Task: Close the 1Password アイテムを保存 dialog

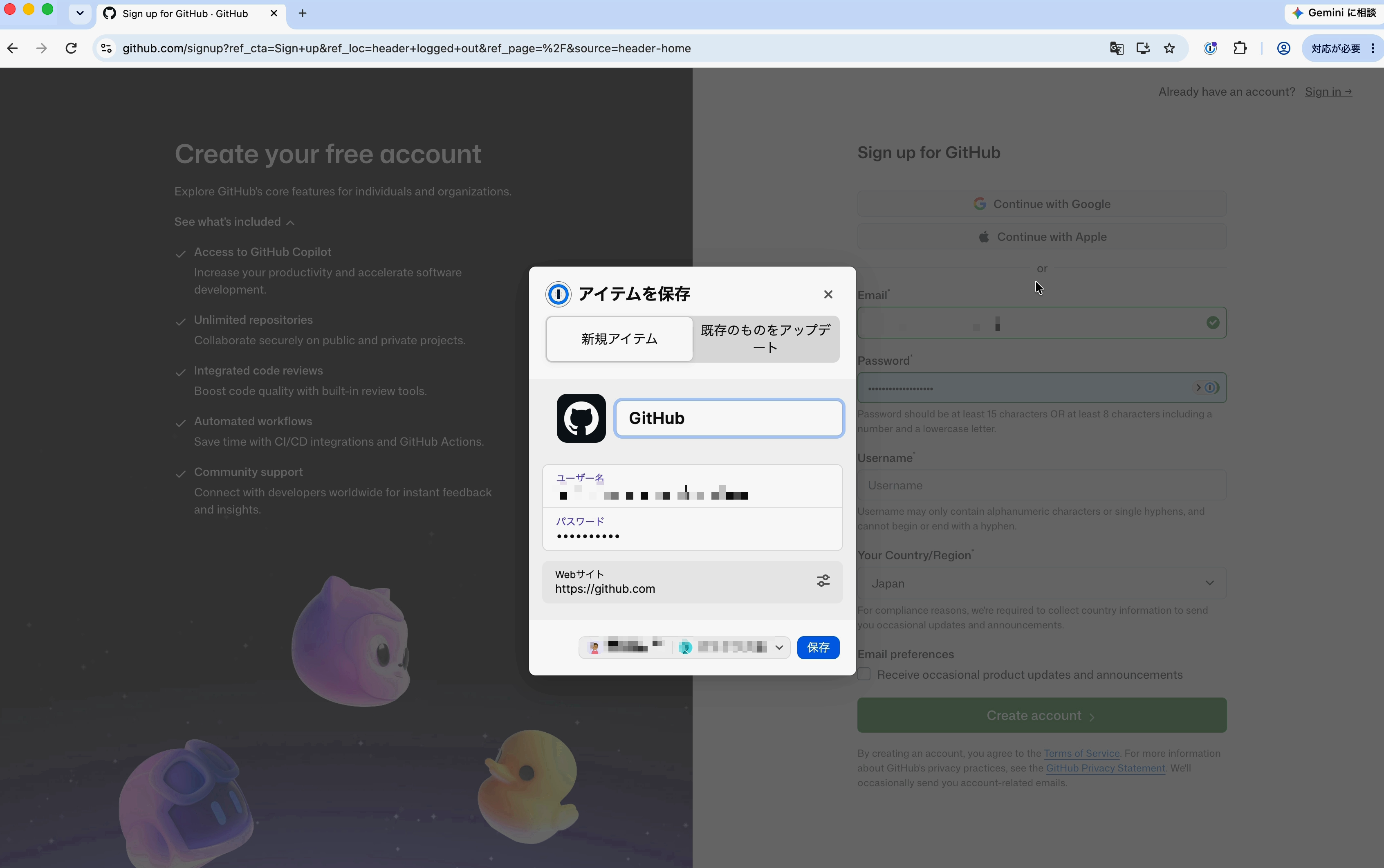Action: [828, 294]
